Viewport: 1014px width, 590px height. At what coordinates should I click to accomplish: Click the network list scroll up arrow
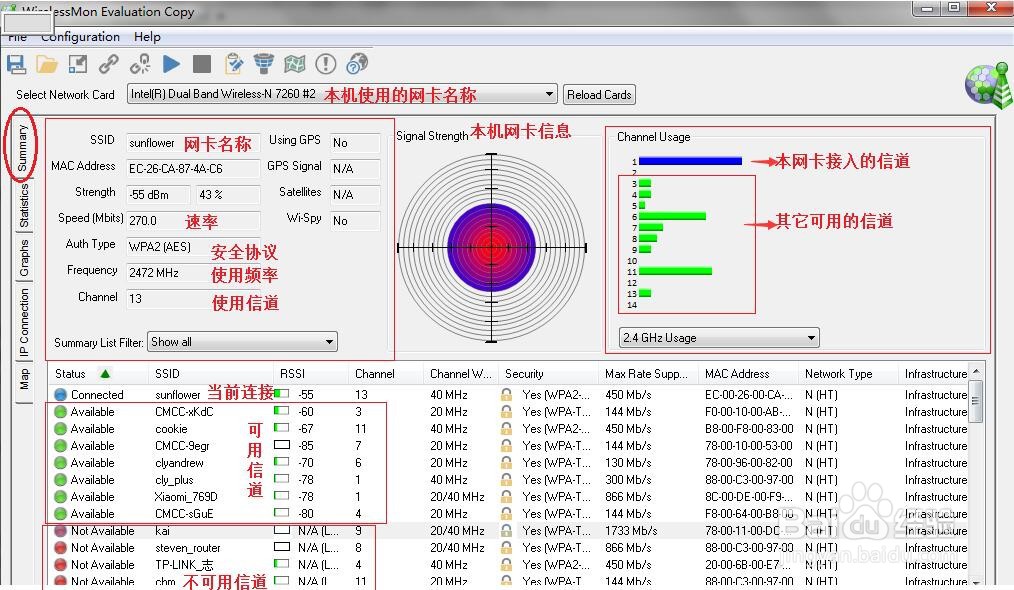click(976, 372)
